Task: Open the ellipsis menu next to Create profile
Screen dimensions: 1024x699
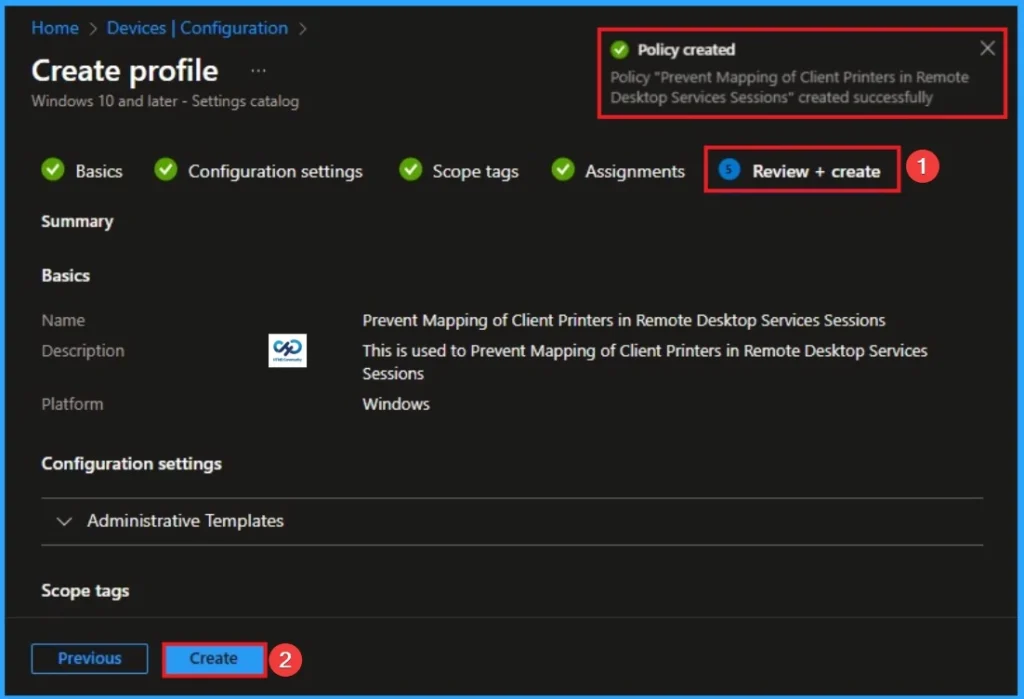Action: (258, 70)
